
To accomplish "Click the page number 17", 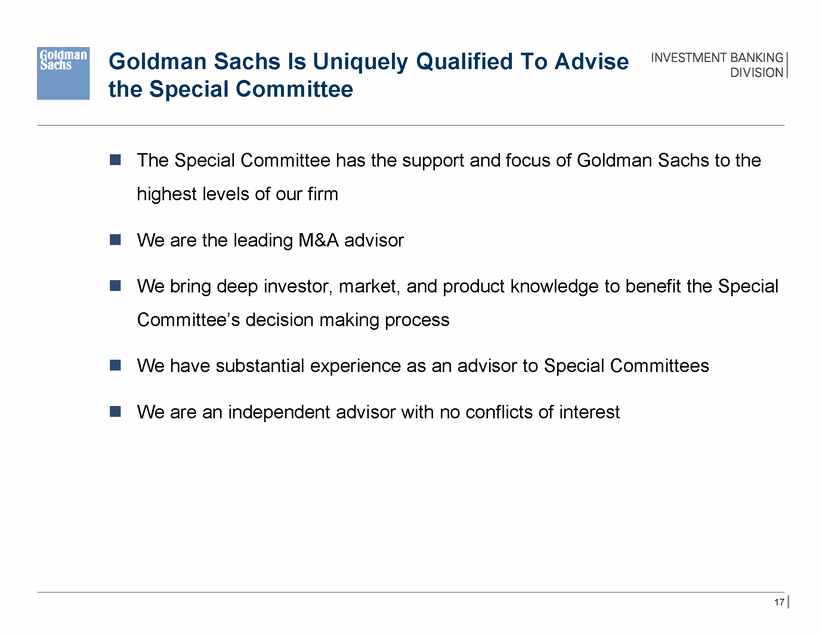I will (779, 602).
